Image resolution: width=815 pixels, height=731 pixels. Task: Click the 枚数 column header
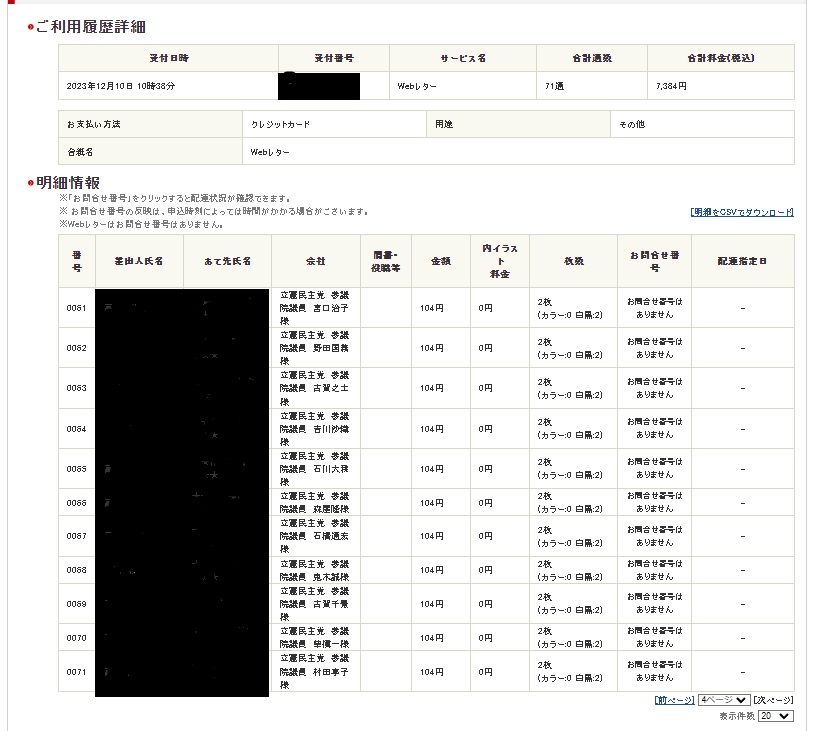pos(573,261)
